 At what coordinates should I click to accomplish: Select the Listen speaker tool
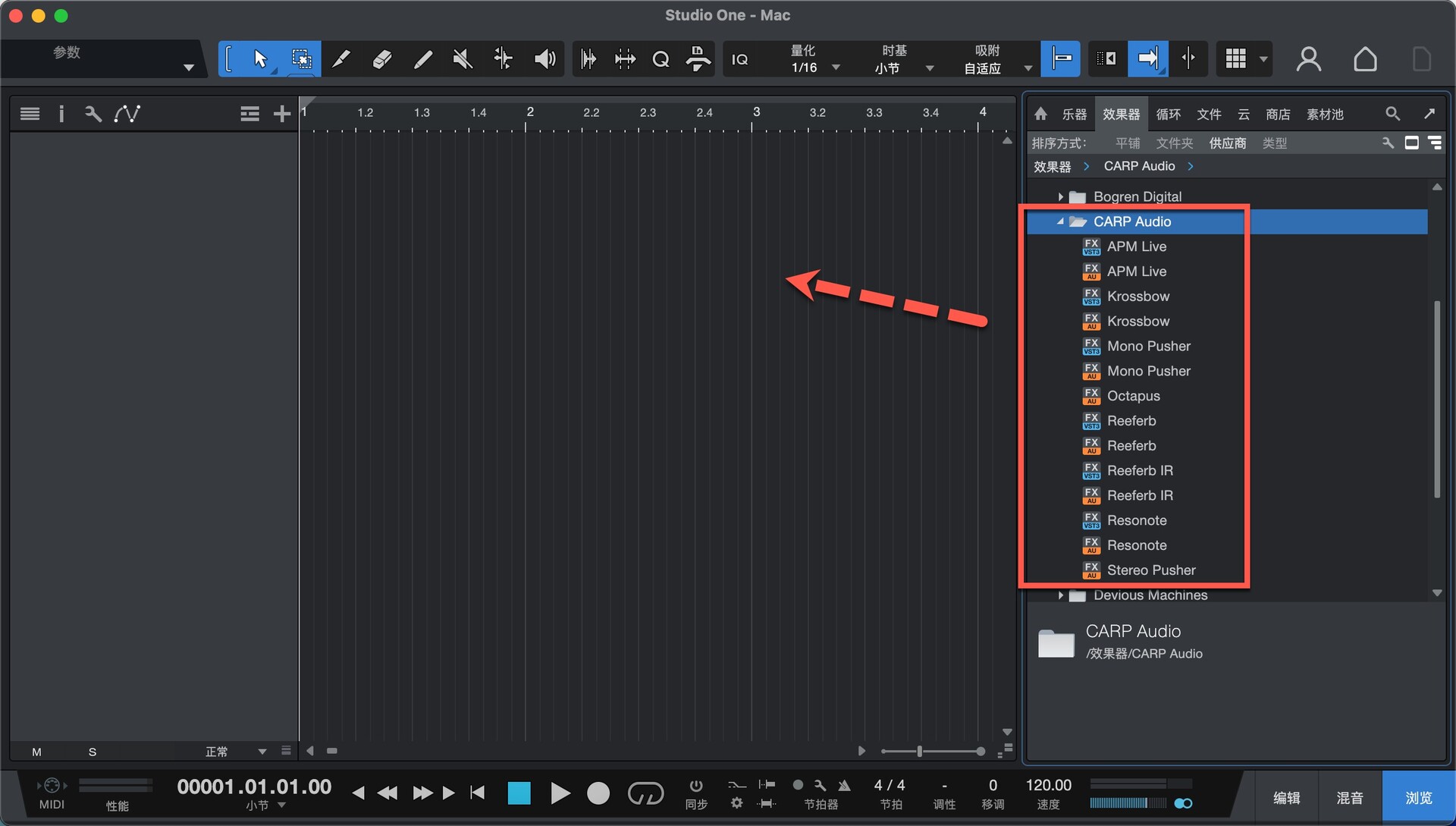544,59
